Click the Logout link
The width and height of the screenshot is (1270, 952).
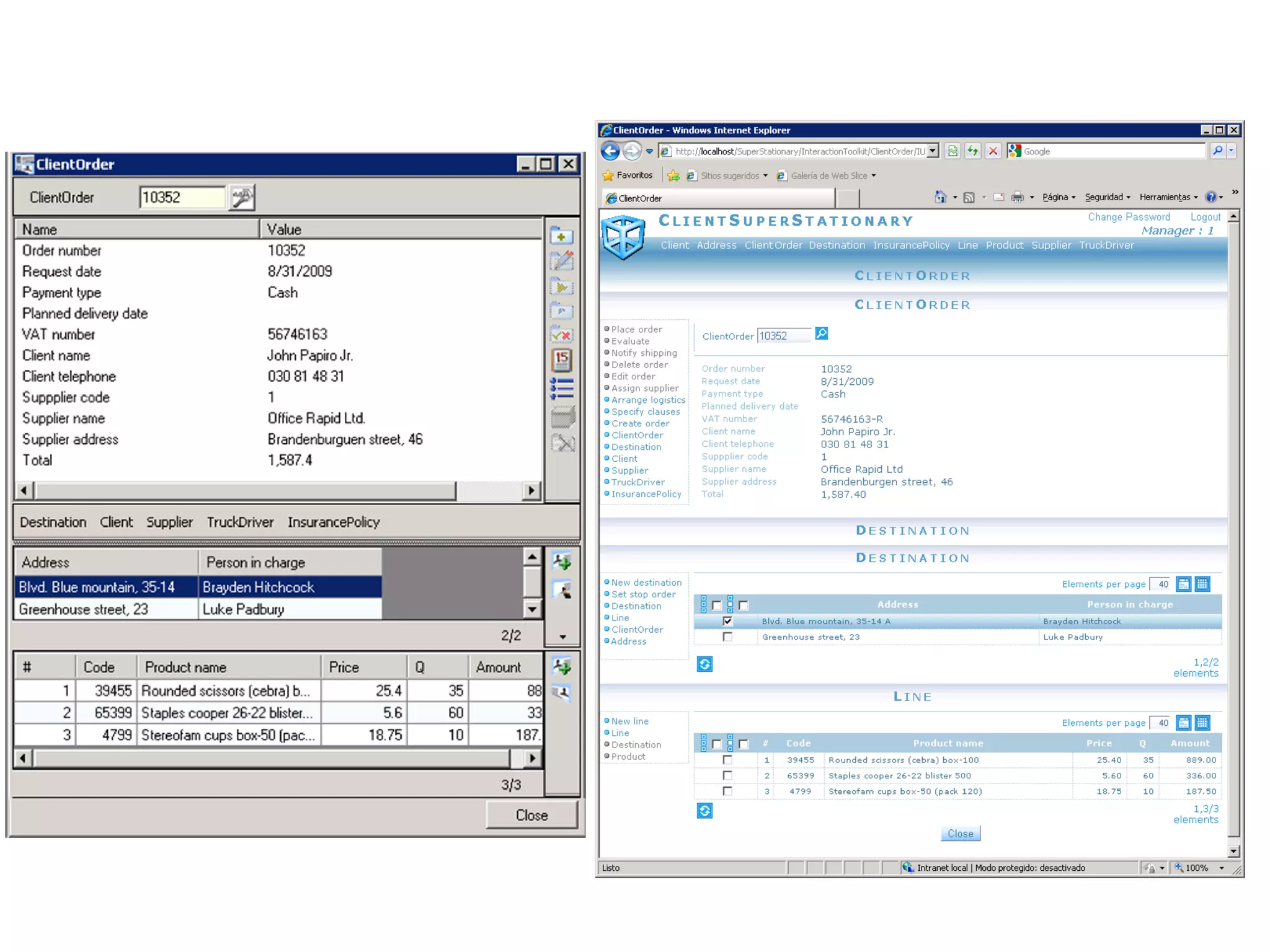1205,217
